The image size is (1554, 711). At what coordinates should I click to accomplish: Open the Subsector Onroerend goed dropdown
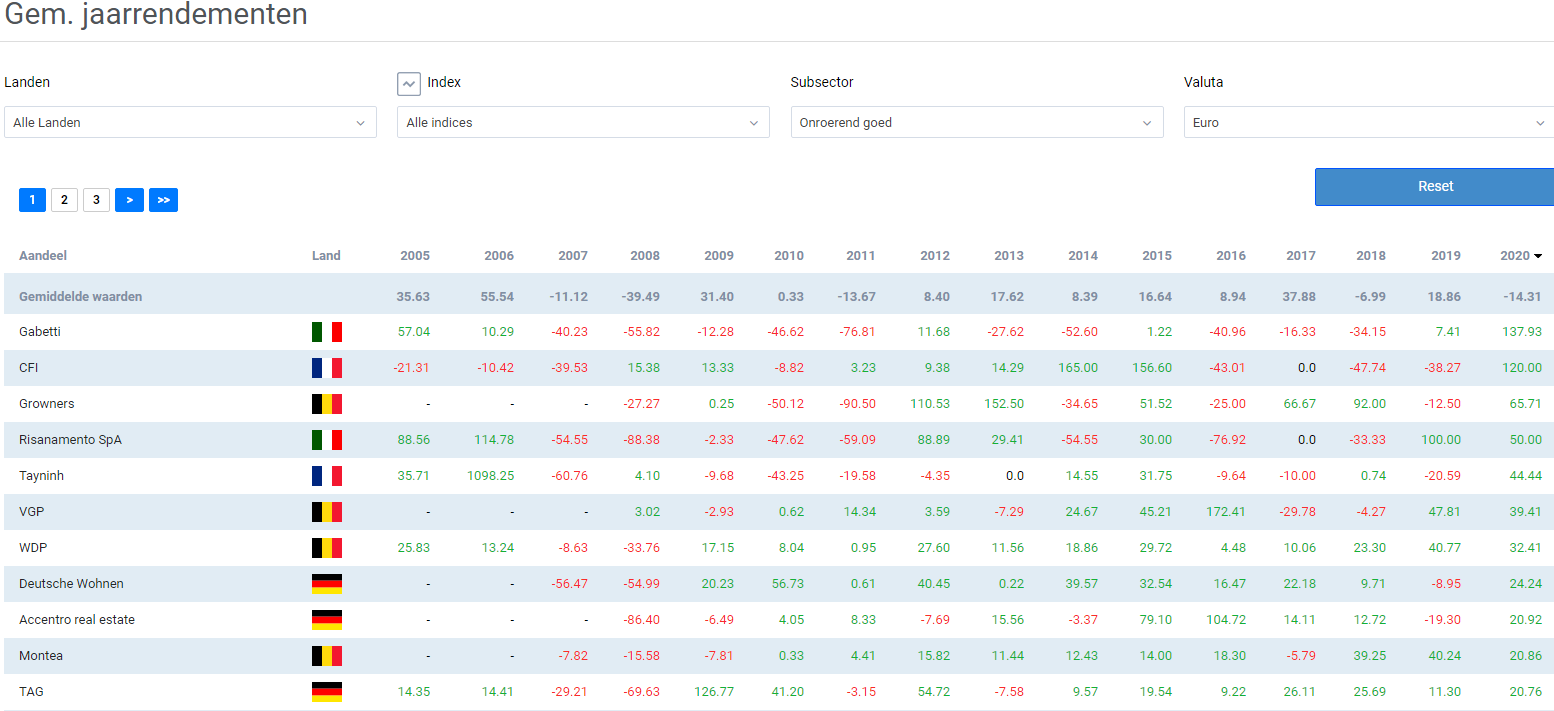(x=976, y=123)
